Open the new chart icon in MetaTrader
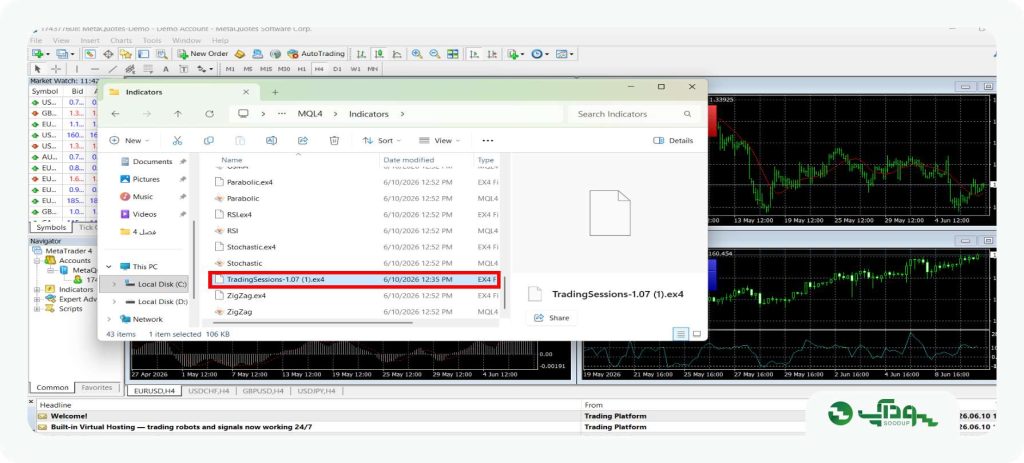The height and width of the screenshot is (463, 1024). point(39,54)
